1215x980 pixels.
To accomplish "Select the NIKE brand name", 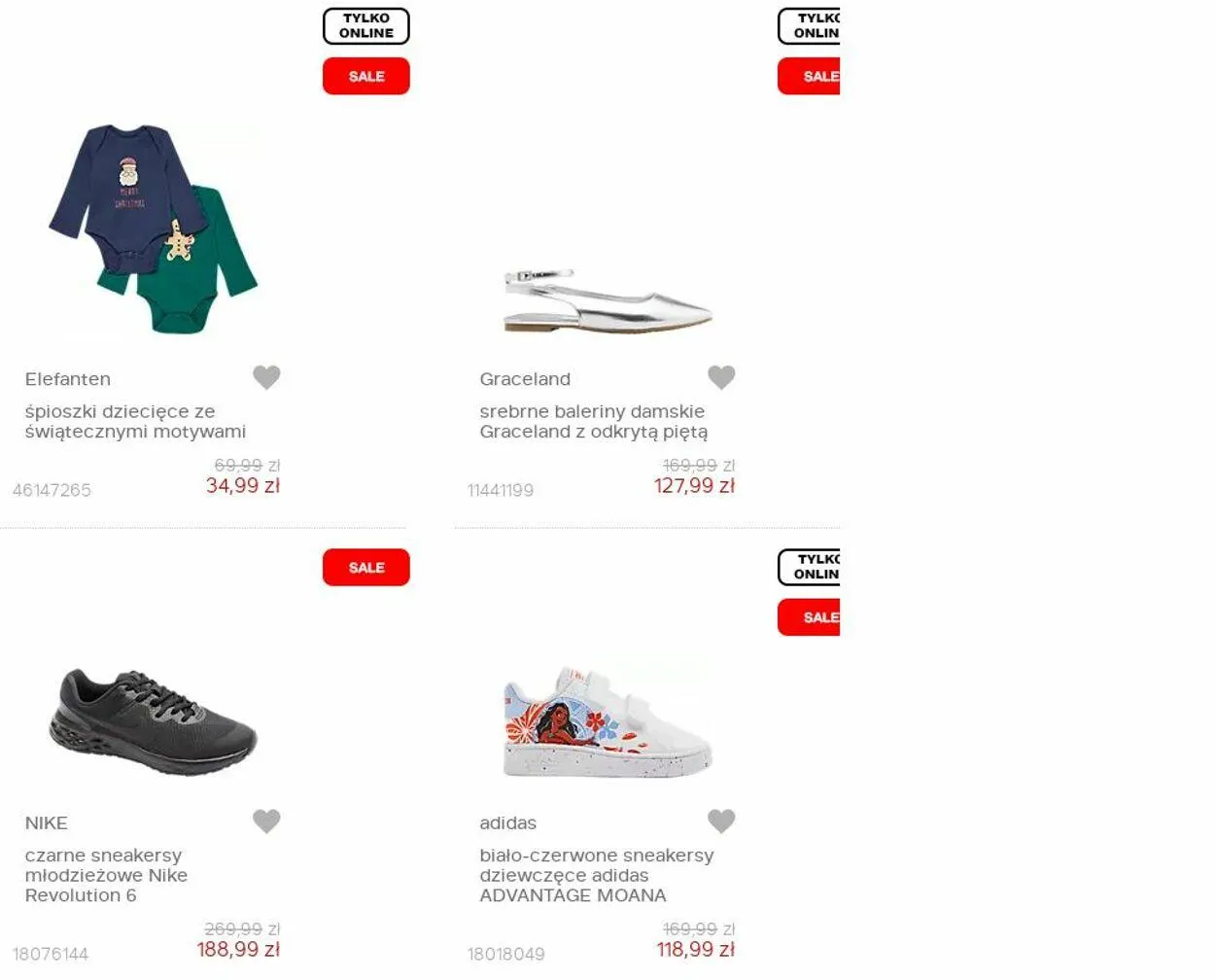I will click(x=46, y=823).
